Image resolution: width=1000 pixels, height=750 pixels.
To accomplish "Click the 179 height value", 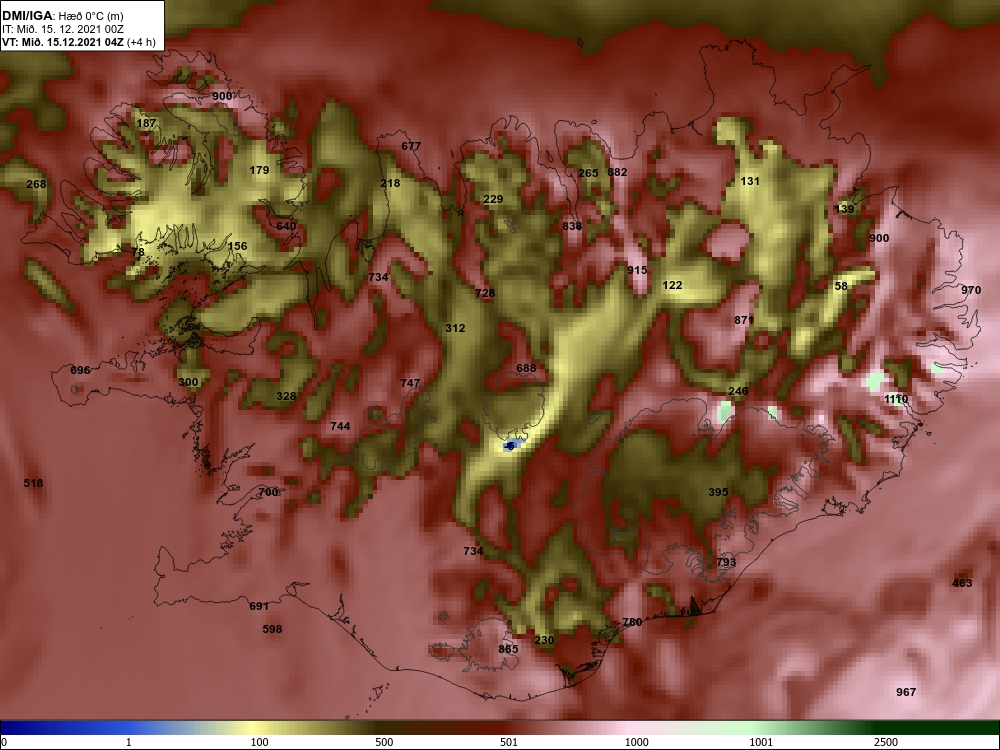I will [260, 170].
